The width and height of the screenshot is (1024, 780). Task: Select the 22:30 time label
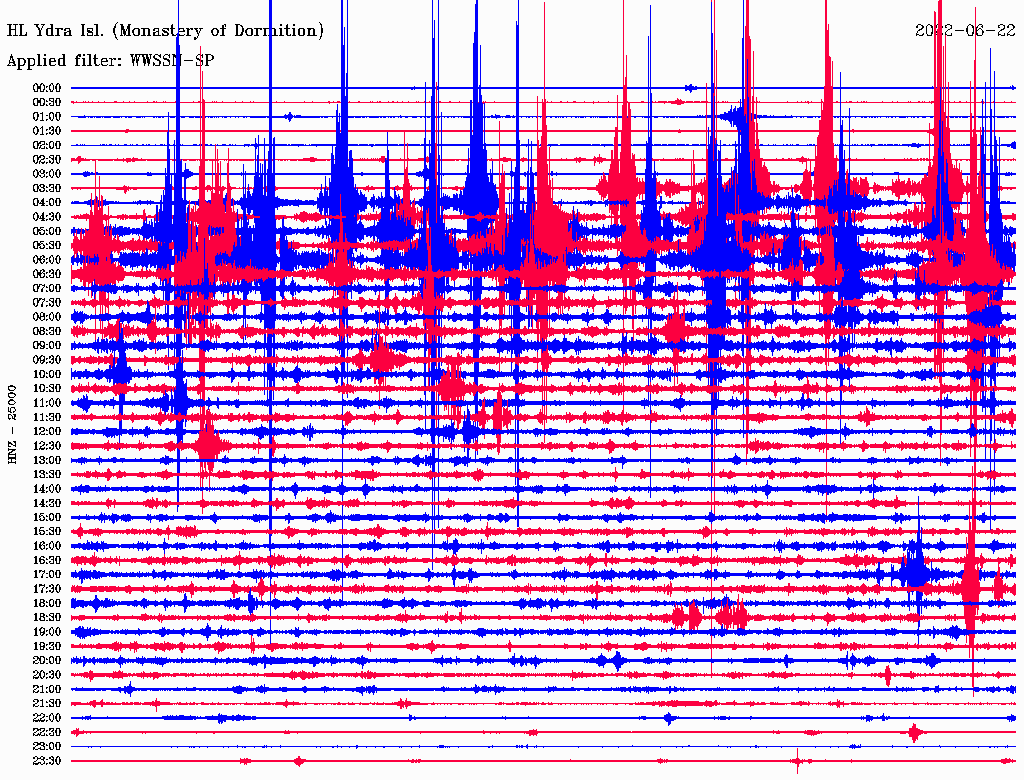click(47, 732)
